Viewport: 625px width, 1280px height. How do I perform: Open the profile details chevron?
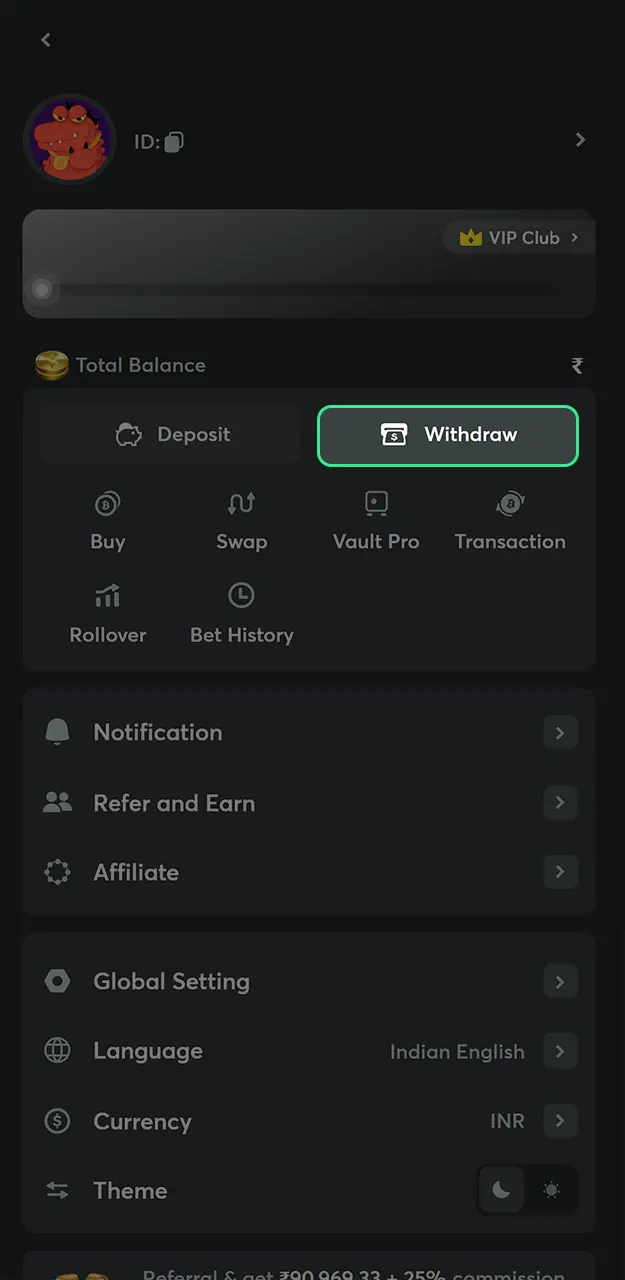pyautogui.click(x=580, y=140)
